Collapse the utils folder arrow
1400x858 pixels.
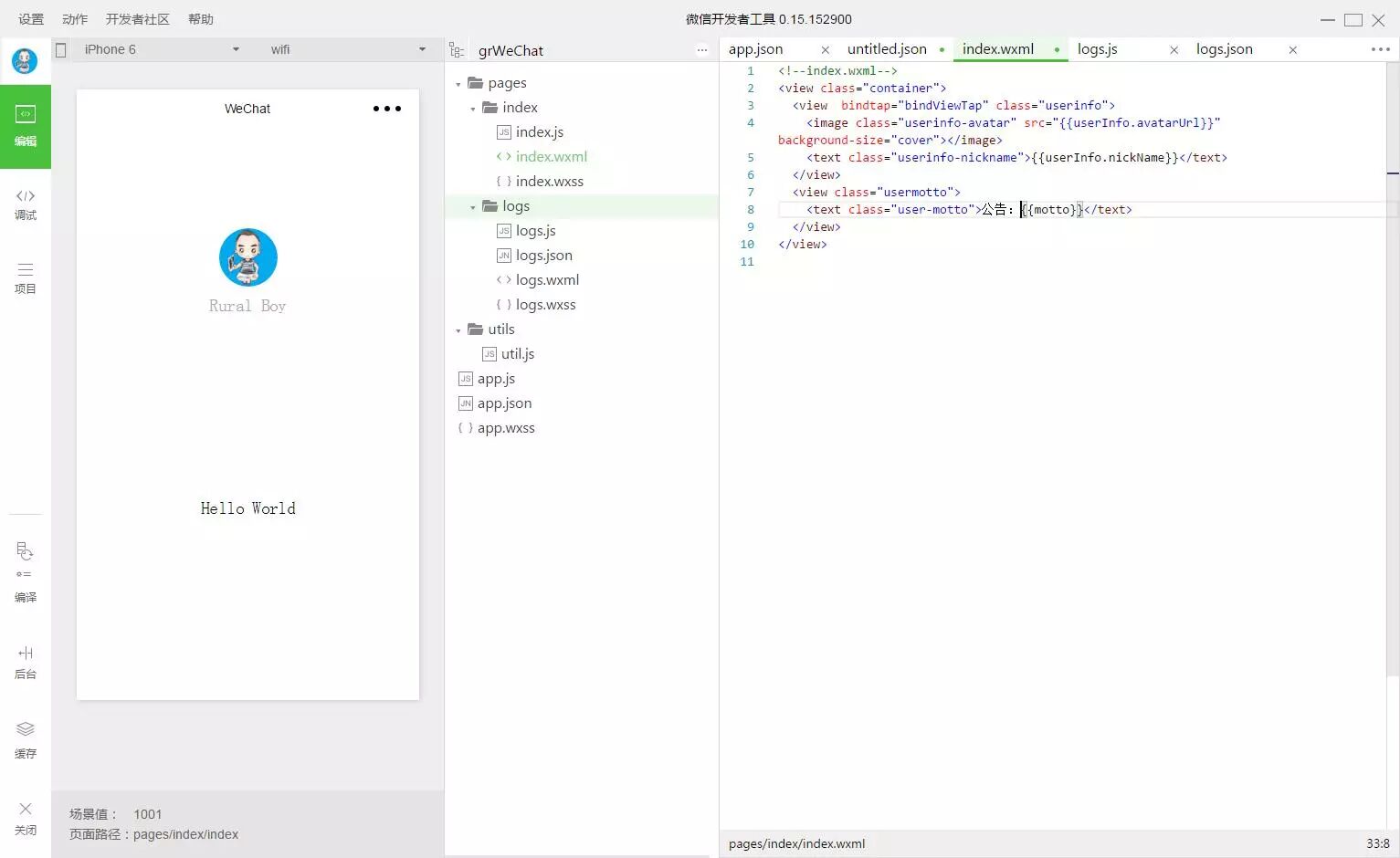coord(458,330)
